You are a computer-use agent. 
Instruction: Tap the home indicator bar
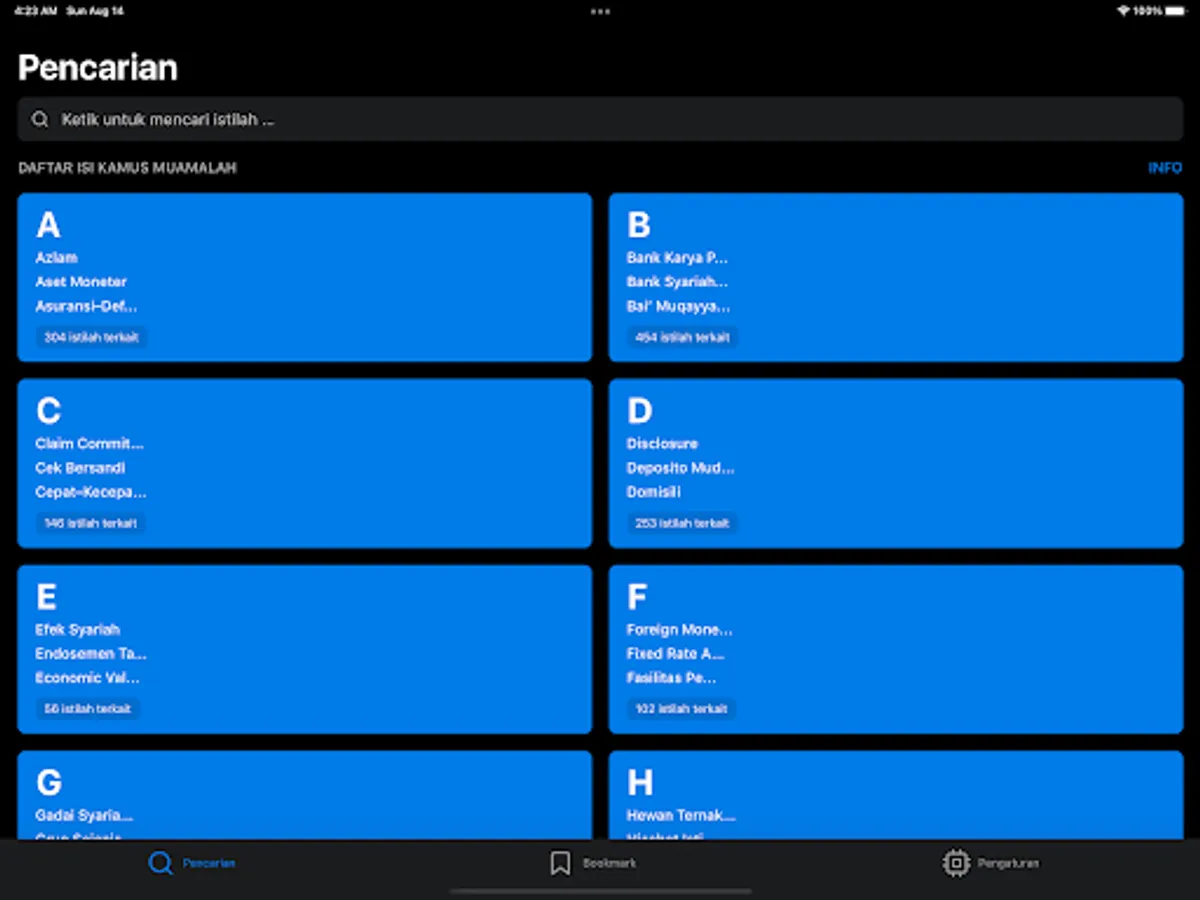[600, 891]
